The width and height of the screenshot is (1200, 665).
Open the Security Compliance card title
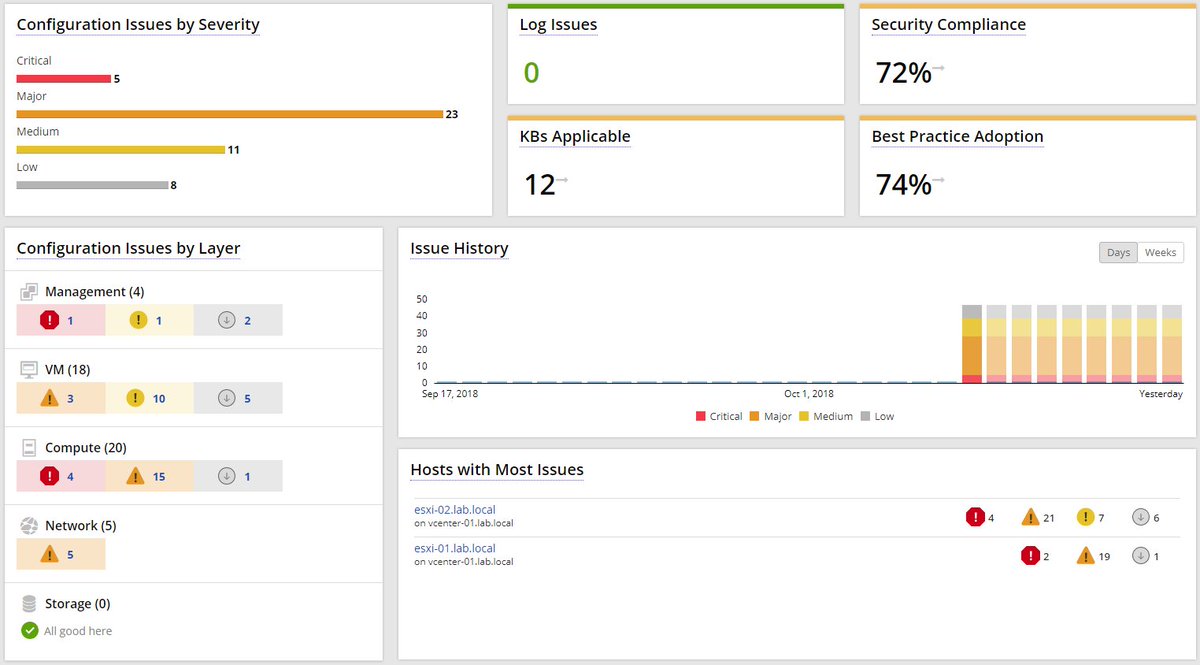coord(948,25)
